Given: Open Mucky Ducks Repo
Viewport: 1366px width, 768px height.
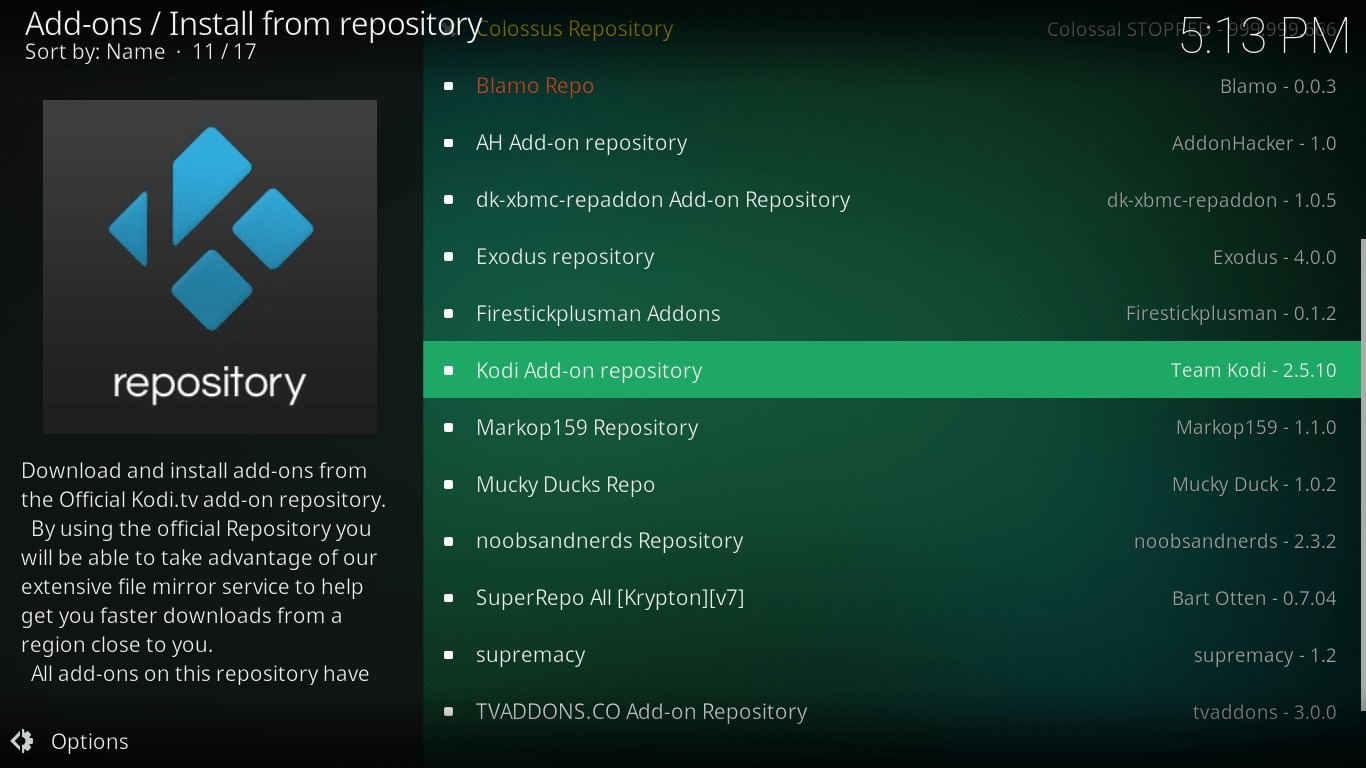Looking at the screenshot, I should click(892, 485).
